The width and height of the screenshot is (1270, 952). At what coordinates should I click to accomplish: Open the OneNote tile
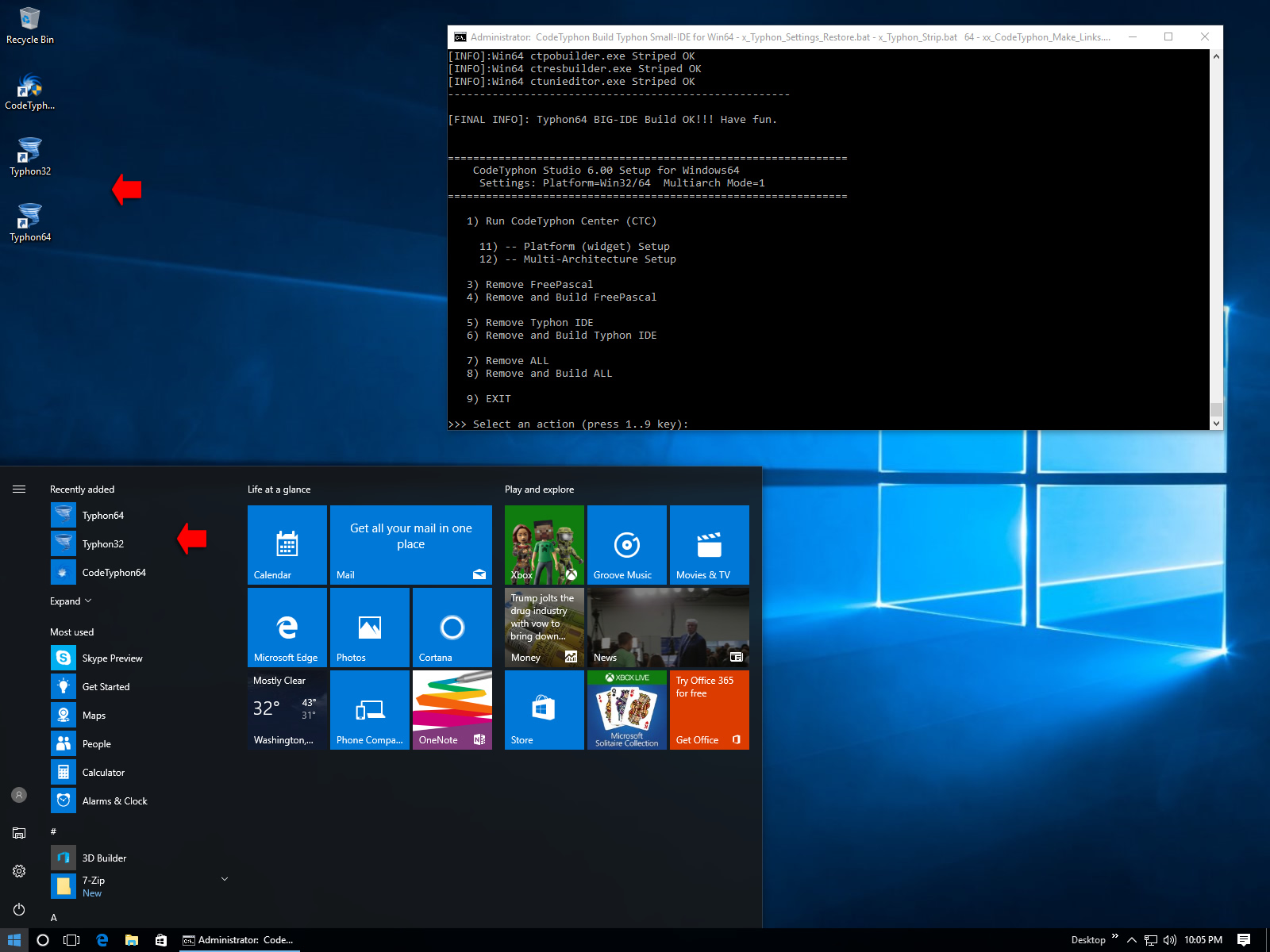[x=452, y=710]
